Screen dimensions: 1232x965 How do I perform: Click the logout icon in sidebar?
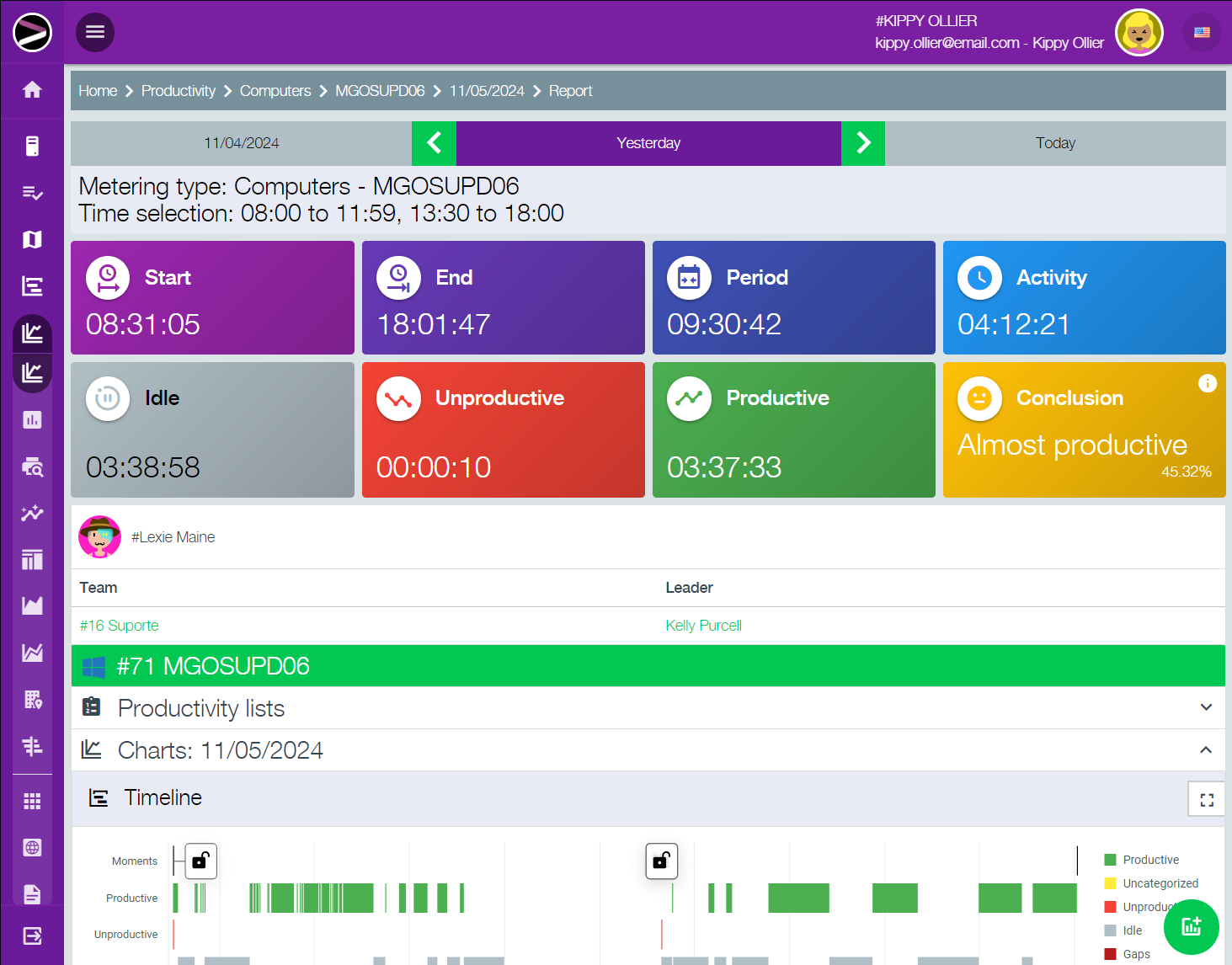pos(32,936)
